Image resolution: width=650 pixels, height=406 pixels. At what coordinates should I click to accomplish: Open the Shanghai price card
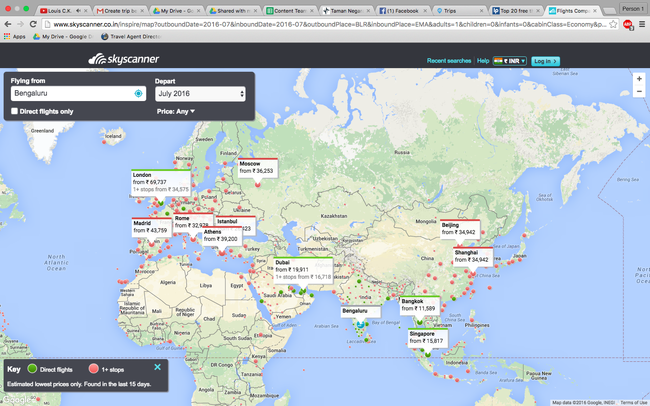click(473, 257)
